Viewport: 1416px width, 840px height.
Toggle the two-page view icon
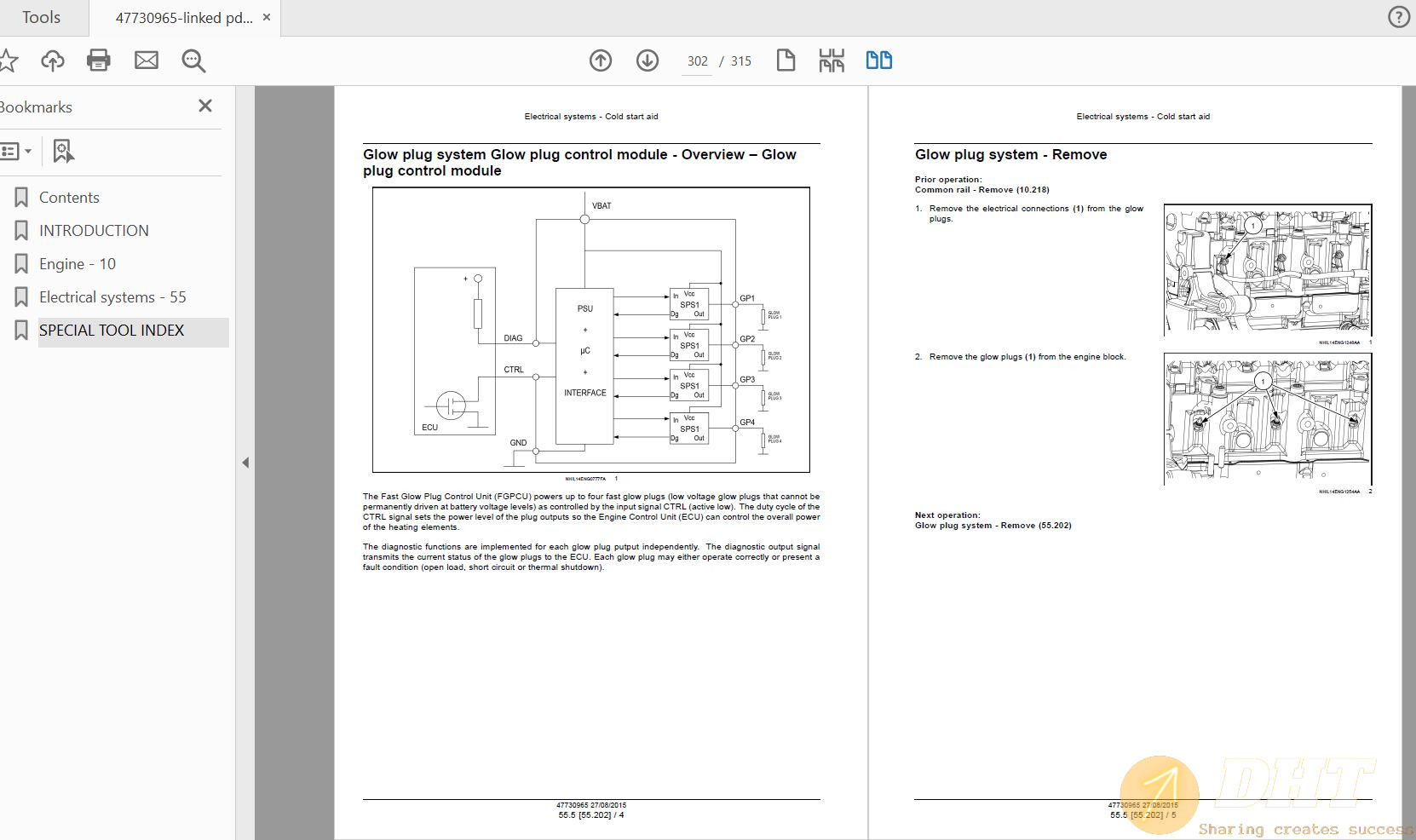pos(879,60)
